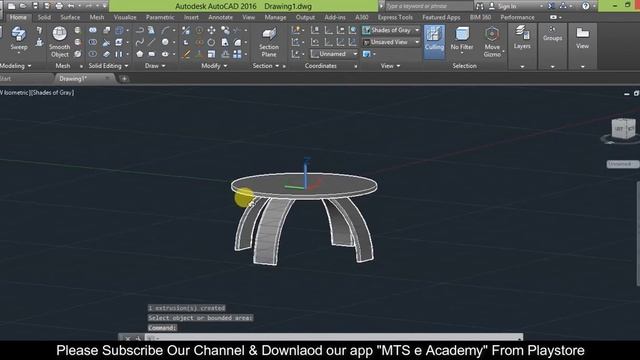The height and width of the screenshot is (360, 640).
Task: Expand the Modeling panel
Action: point(15,66)
